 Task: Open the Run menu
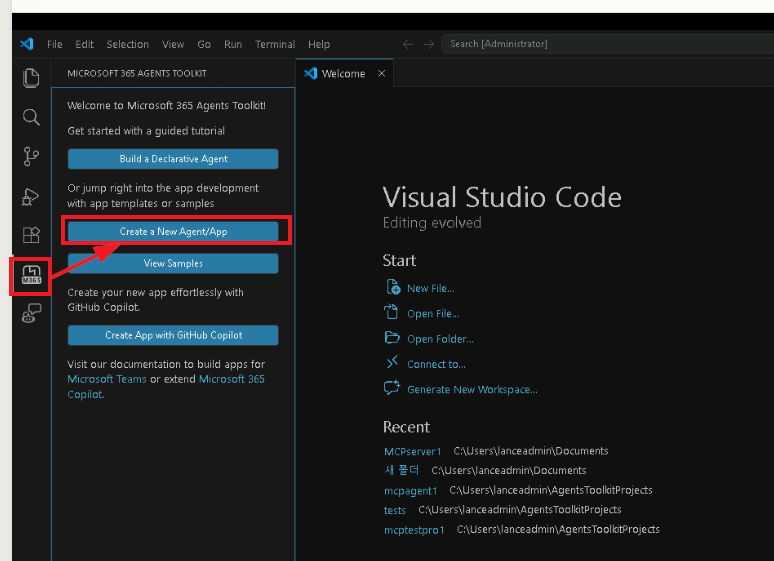[x=233, y=44]
